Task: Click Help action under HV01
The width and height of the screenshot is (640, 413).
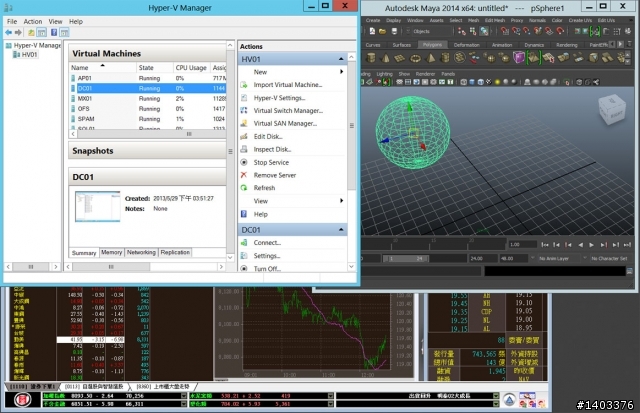Action: pyautogui.click(x=260, y=214)
